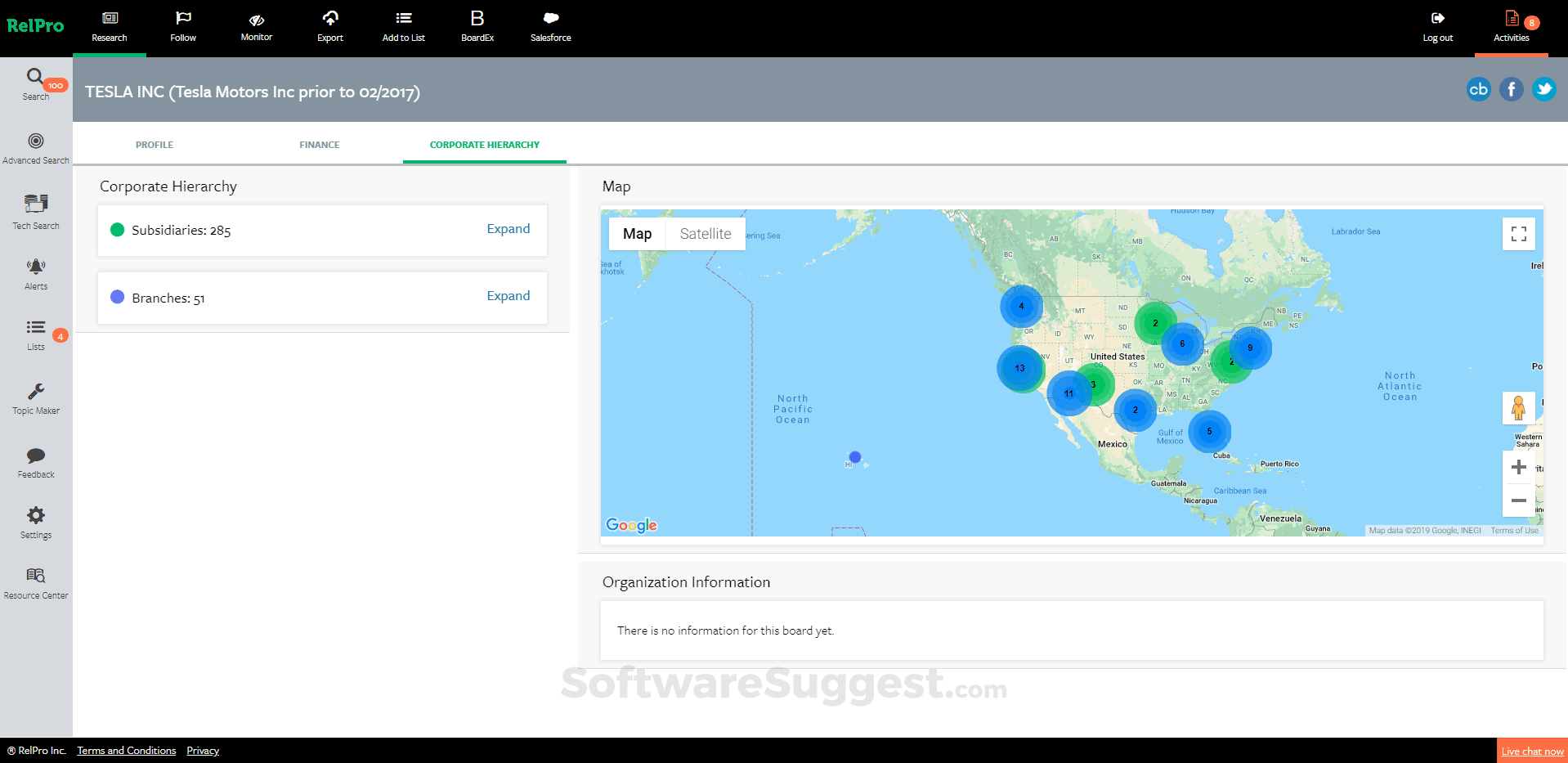Switch map view to Satellite
The height and width of the screenshot is (763, 1568).
(705, 233)
